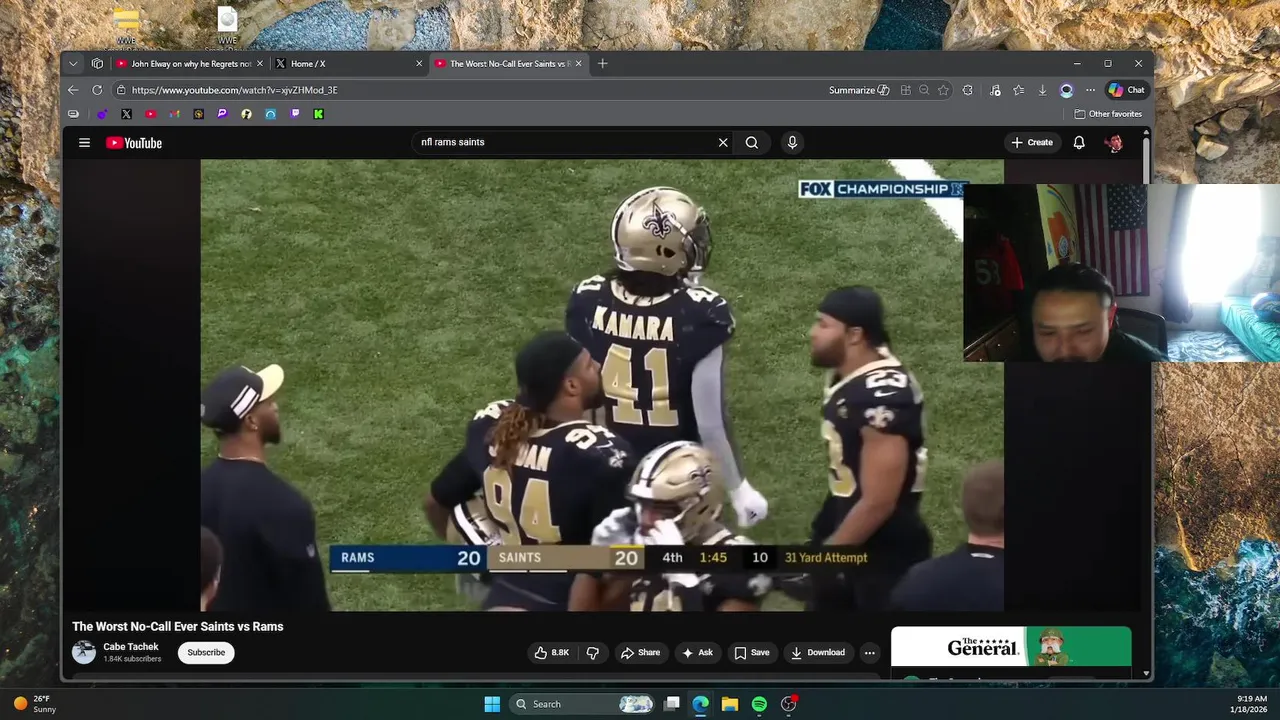Open split screen icon in address bar

click(x=905, y=90)
